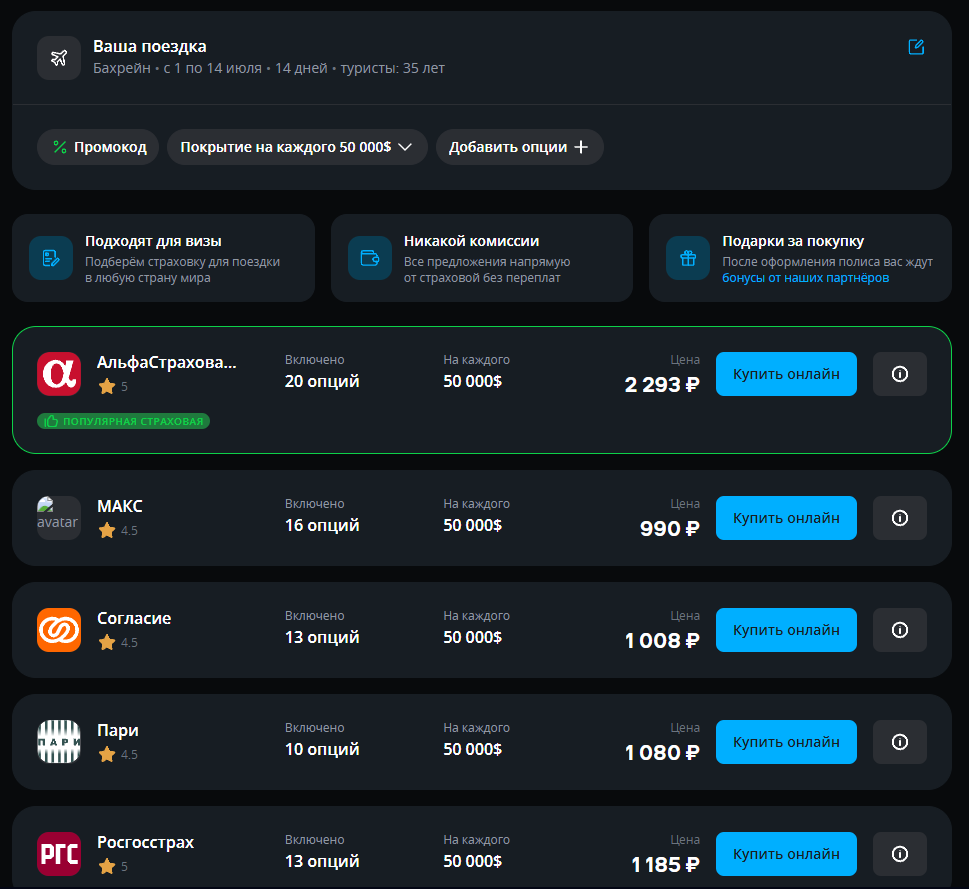Expand the Покрытие на каждого 50 000$ dropdown
Image resolution: width=969 pixels, height=889 pixels.
[x=297, y=147]
